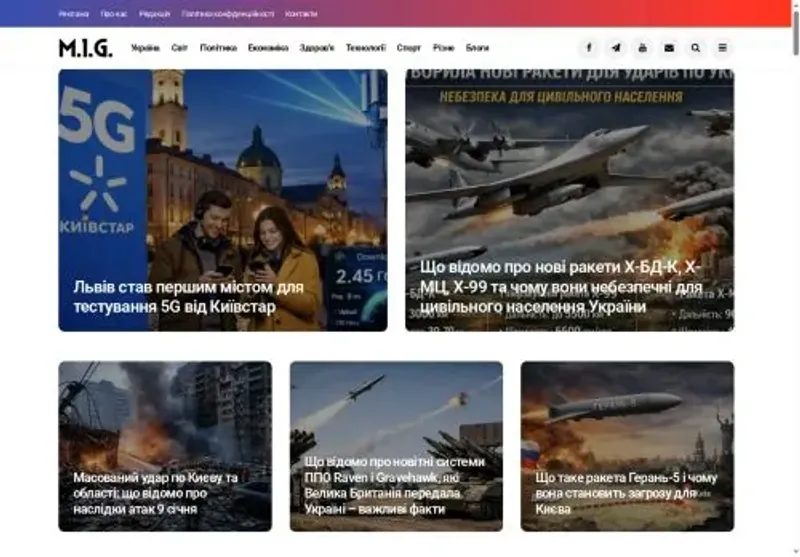Screen dimensions: 800x557
Task: Open the Спорт menu section
Action: pyautogui.click(x=409, y=48)
